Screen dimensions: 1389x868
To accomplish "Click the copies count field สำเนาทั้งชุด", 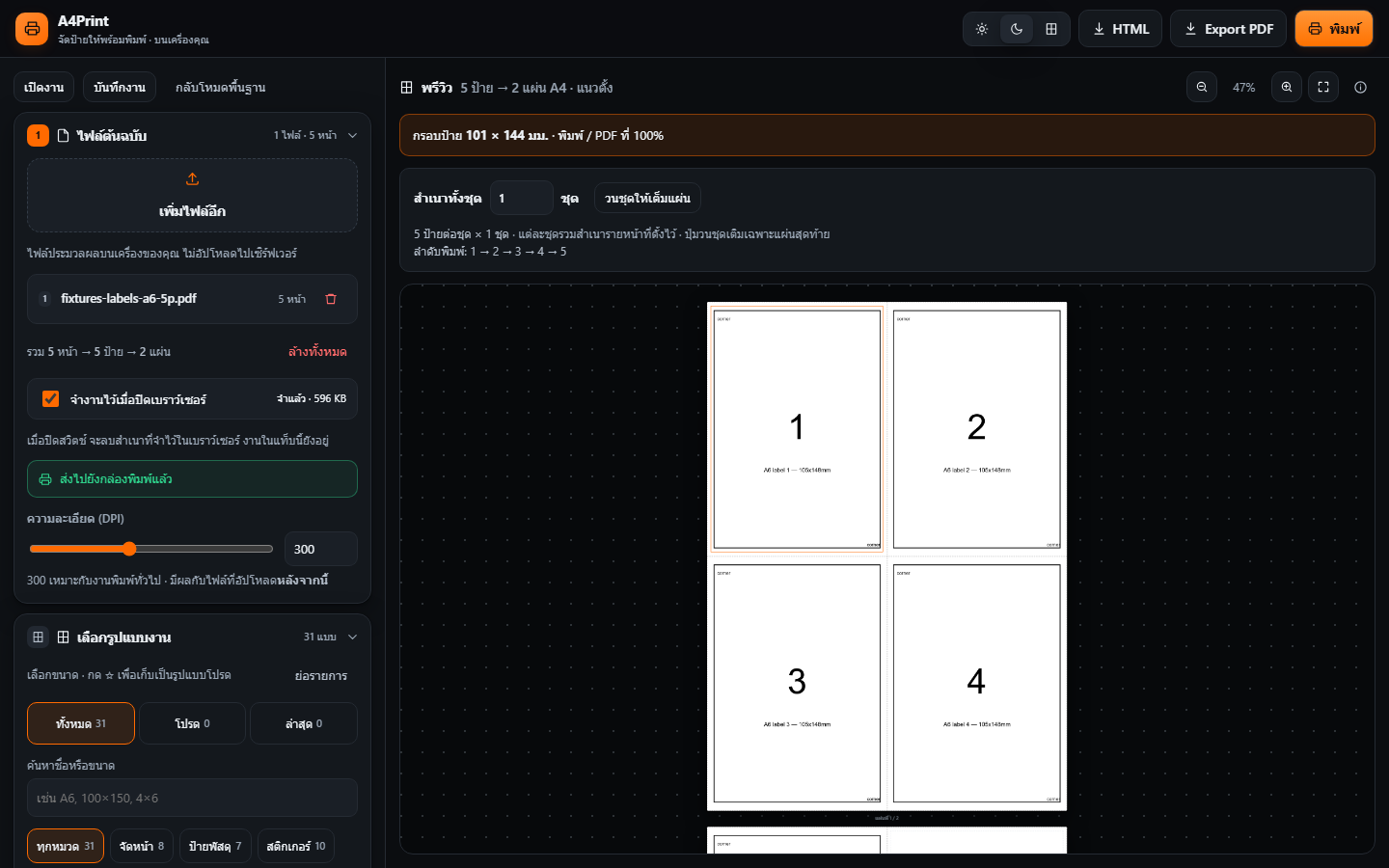I will [521, 198].
